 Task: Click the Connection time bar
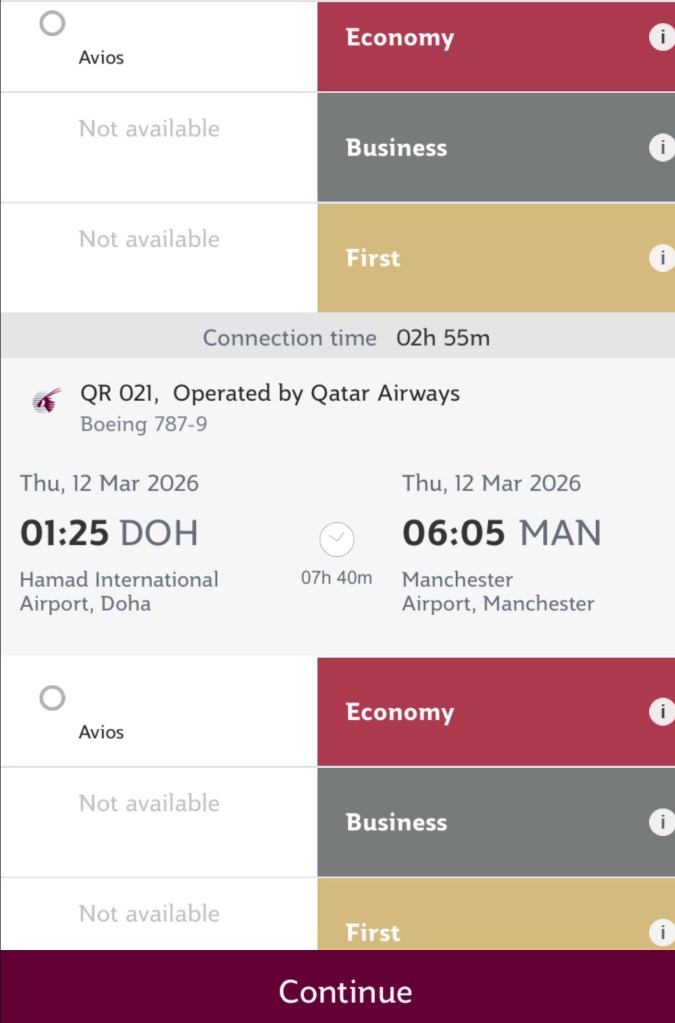tap(337, 337)
